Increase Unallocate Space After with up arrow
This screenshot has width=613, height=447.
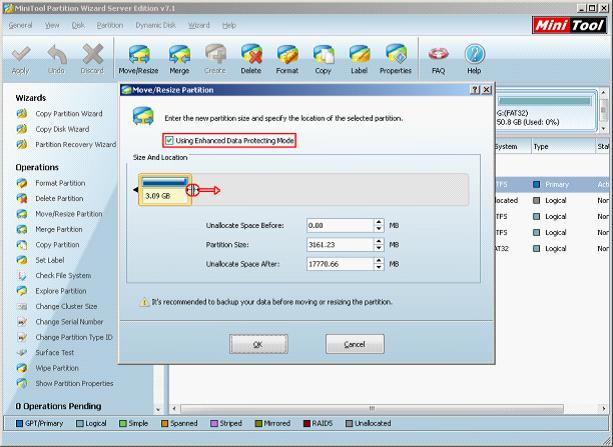378,260
